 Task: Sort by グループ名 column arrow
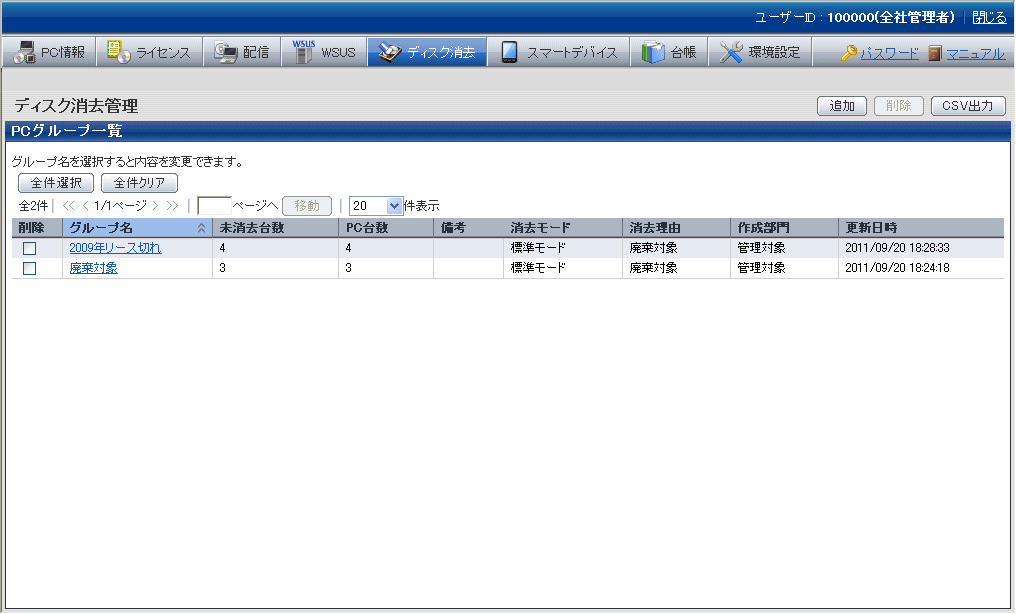[x=202, y=228]
